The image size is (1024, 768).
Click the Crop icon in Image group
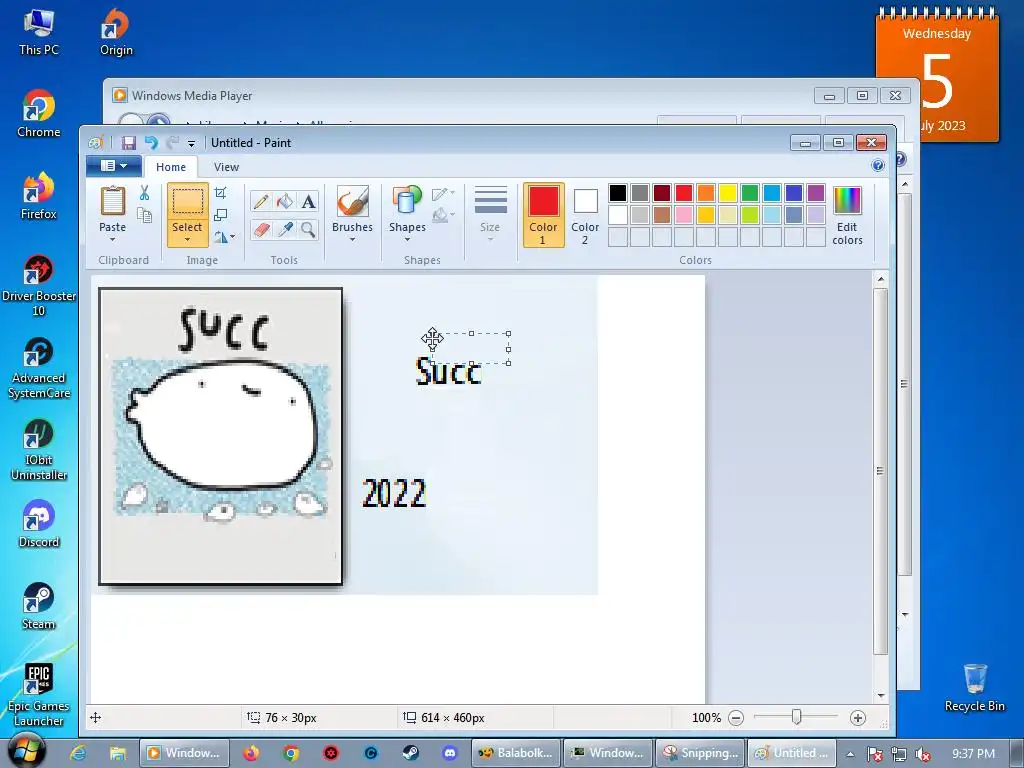[221, 193]
